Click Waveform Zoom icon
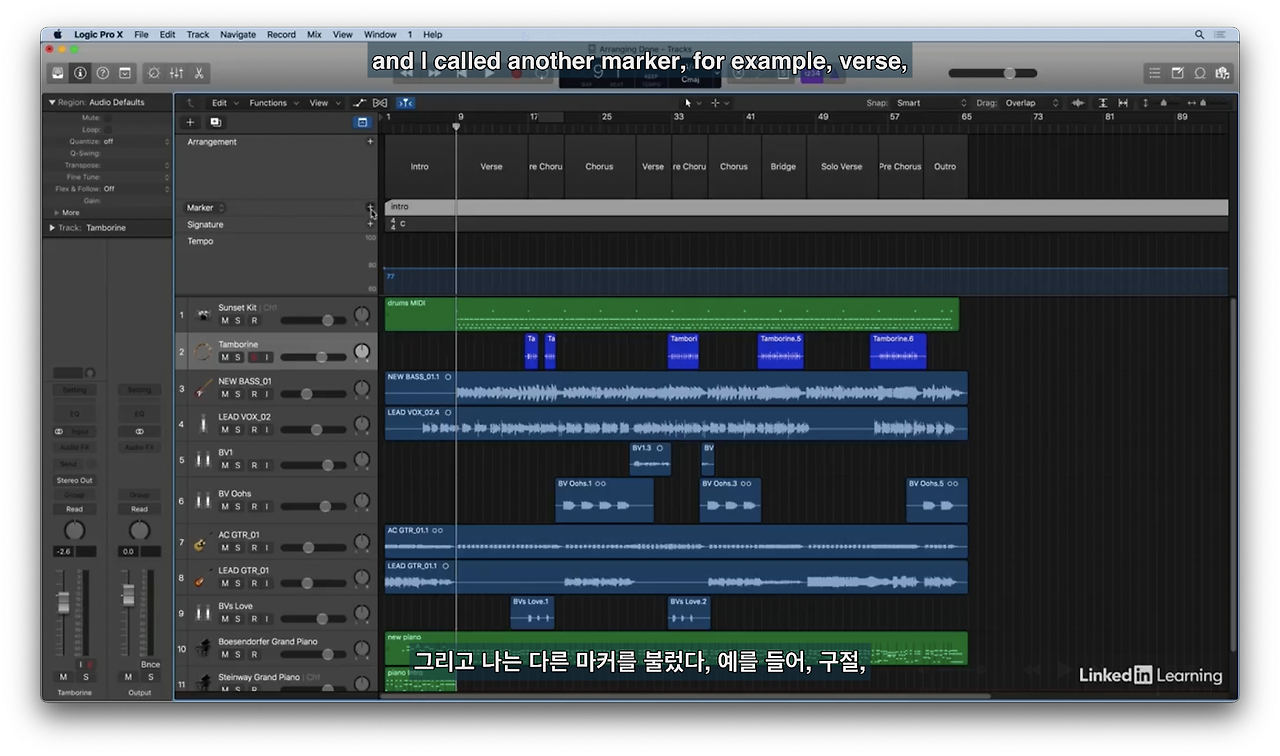The height and width of the screenshot is (756, 1280). 1078,103
